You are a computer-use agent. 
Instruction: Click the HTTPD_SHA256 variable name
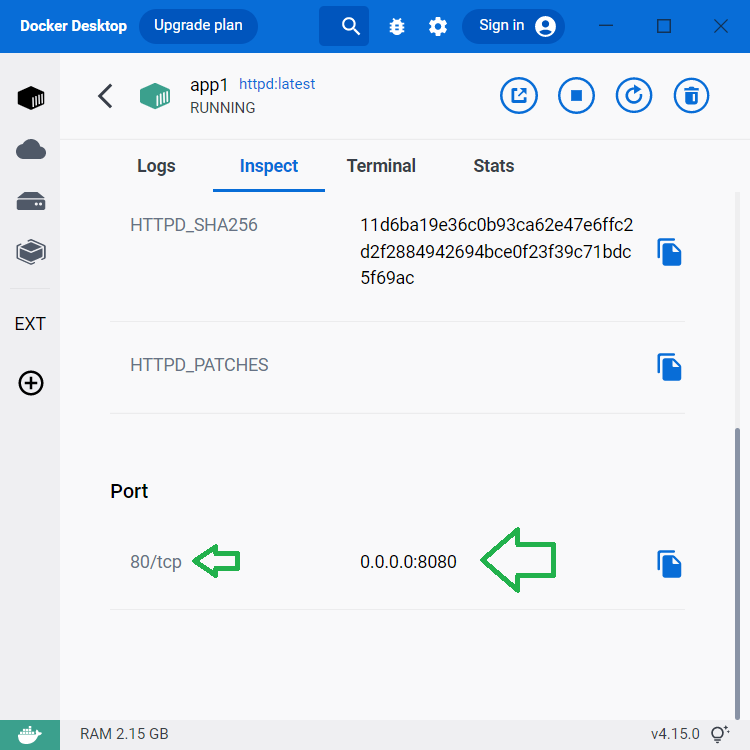click(194, 225)
